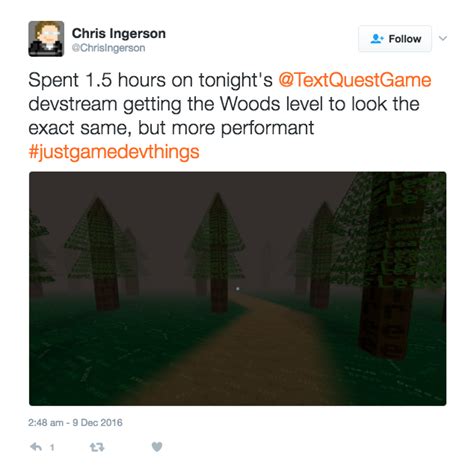Open the @TextQuestGame mention

355,80
